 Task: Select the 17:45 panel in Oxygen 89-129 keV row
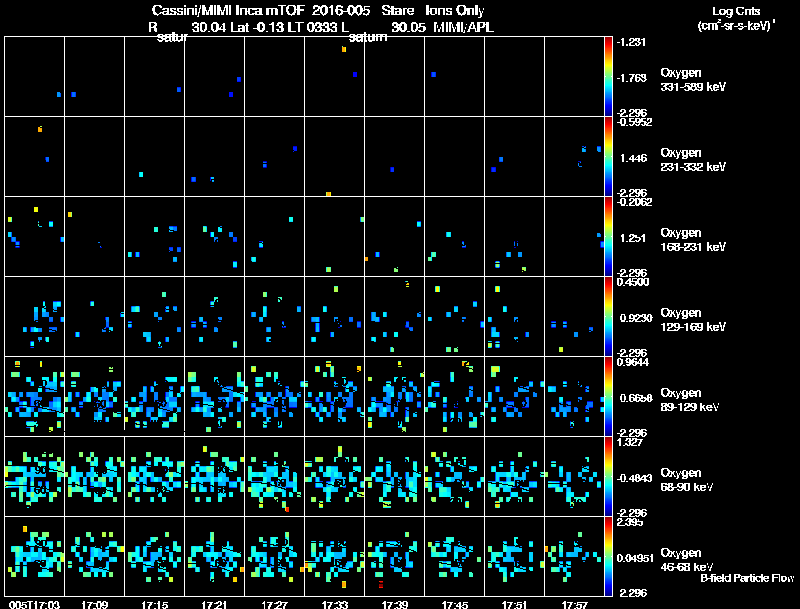(x=455, y=396)
